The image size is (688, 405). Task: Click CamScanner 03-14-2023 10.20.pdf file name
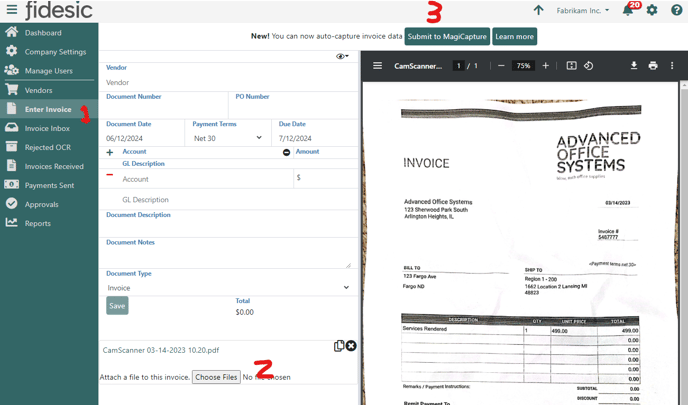point(161,350)
